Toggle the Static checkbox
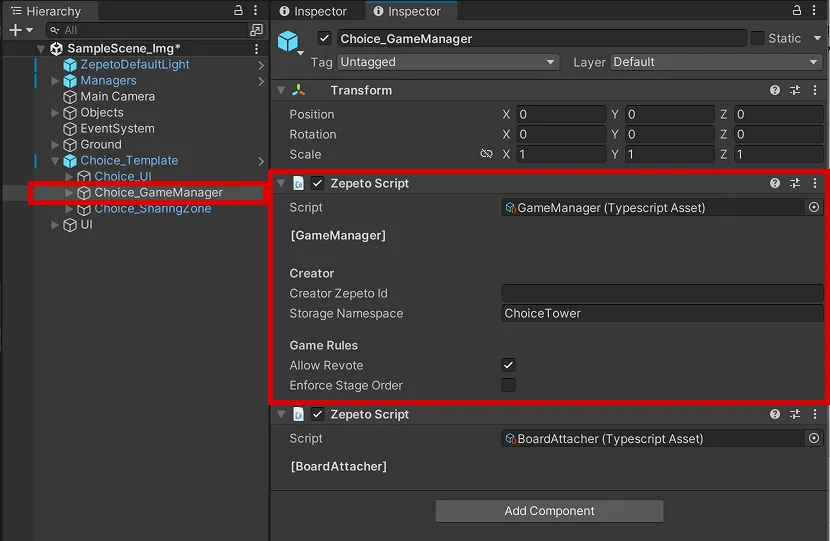Image resolution: width=830 pixels, height=541 pixels. pos(757,38)
